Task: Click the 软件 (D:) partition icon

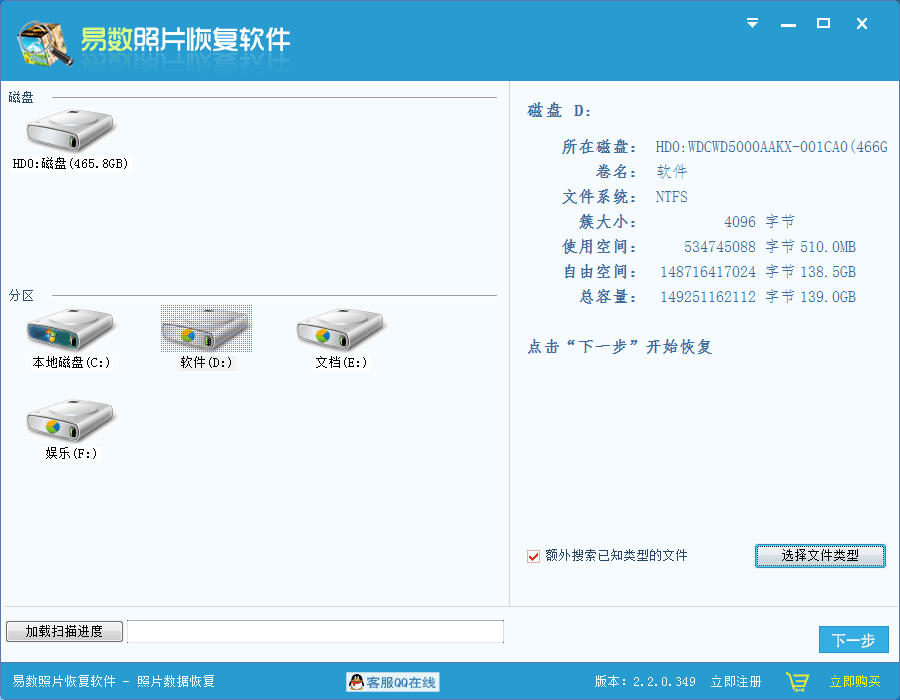Action: pyautogui.click(x=206, y=330)
